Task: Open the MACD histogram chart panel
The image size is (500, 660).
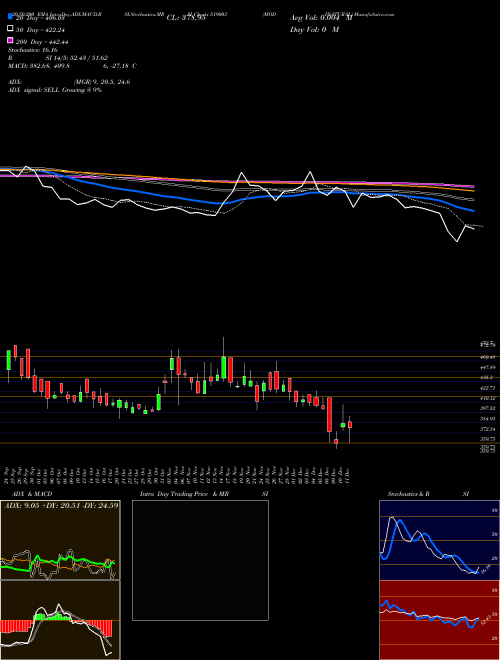Action: (x=60, y=620)
